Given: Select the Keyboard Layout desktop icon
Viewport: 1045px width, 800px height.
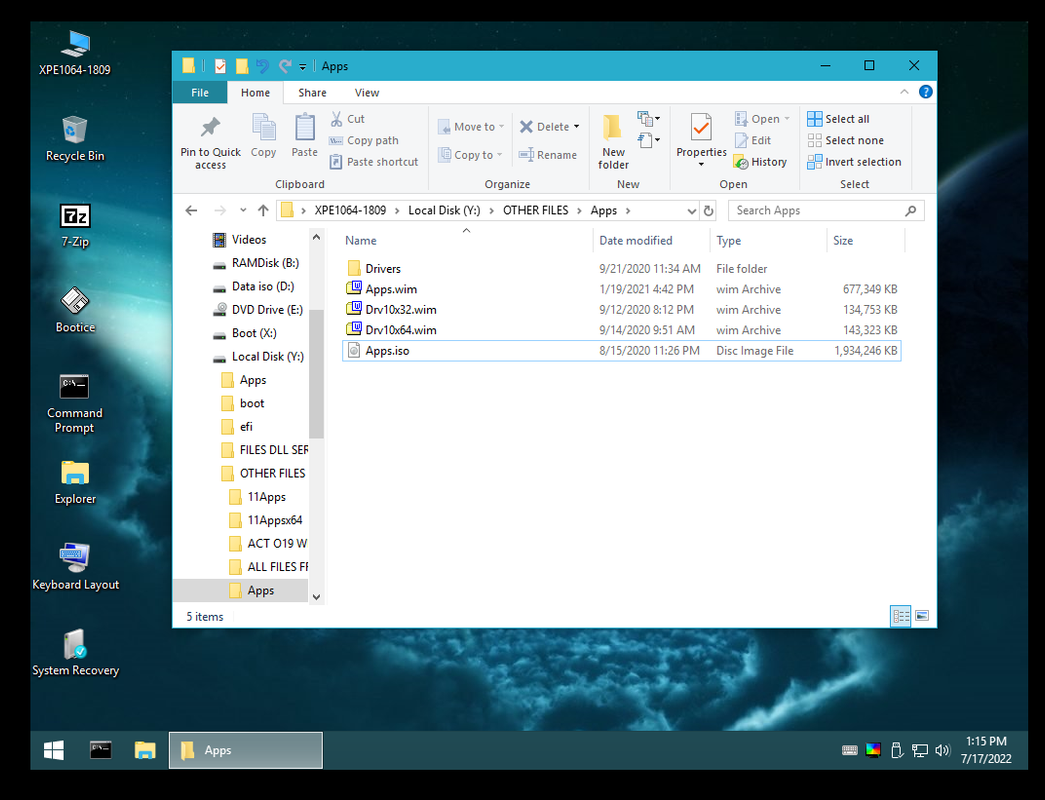Looking at the screenshot, I should coord(75,567).
